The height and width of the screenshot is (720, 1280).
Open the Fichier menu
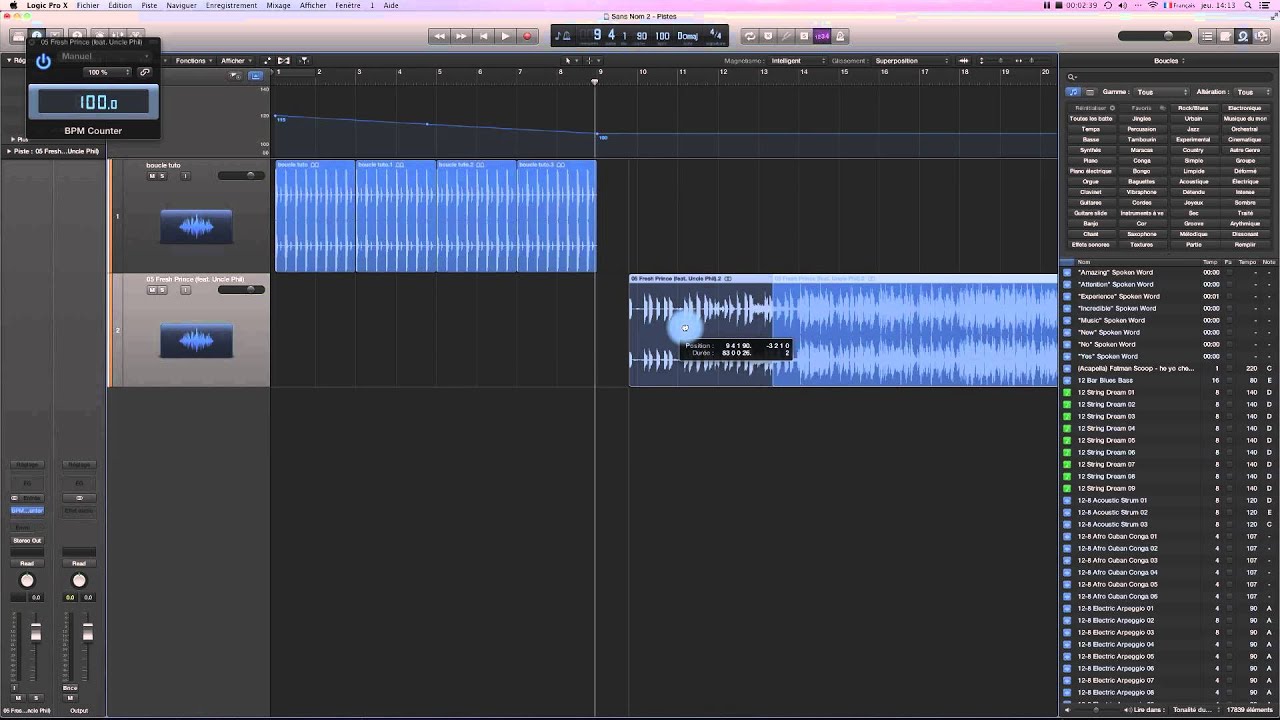tap(88, 5)
